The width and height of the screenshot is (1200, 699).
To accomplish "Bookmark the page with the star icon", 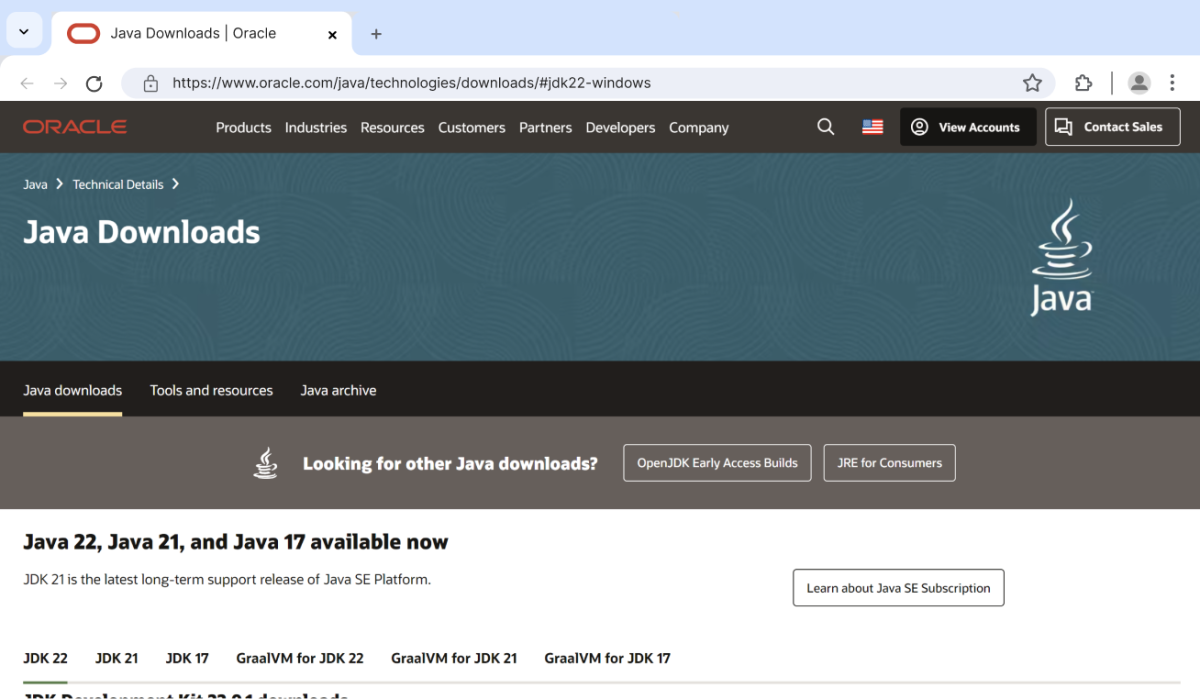I will coord(1032,82).
